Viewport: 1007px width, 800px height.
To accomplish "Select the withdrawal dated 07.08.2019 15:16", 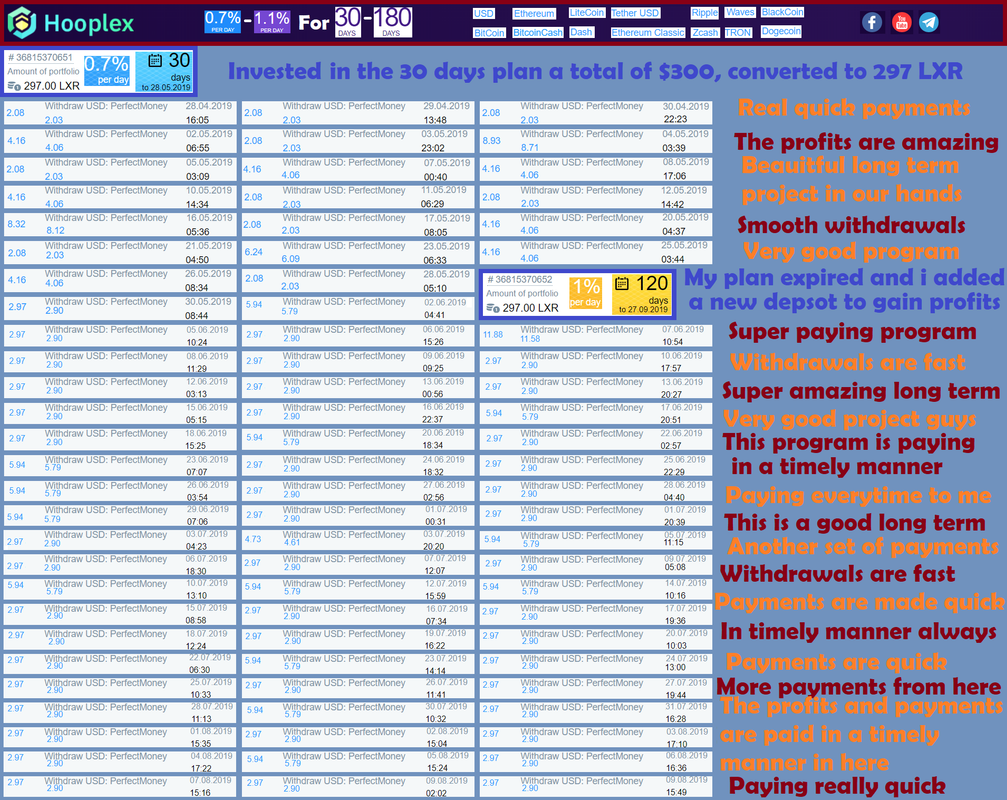I will pyautogui.click(x=120, y=787).
